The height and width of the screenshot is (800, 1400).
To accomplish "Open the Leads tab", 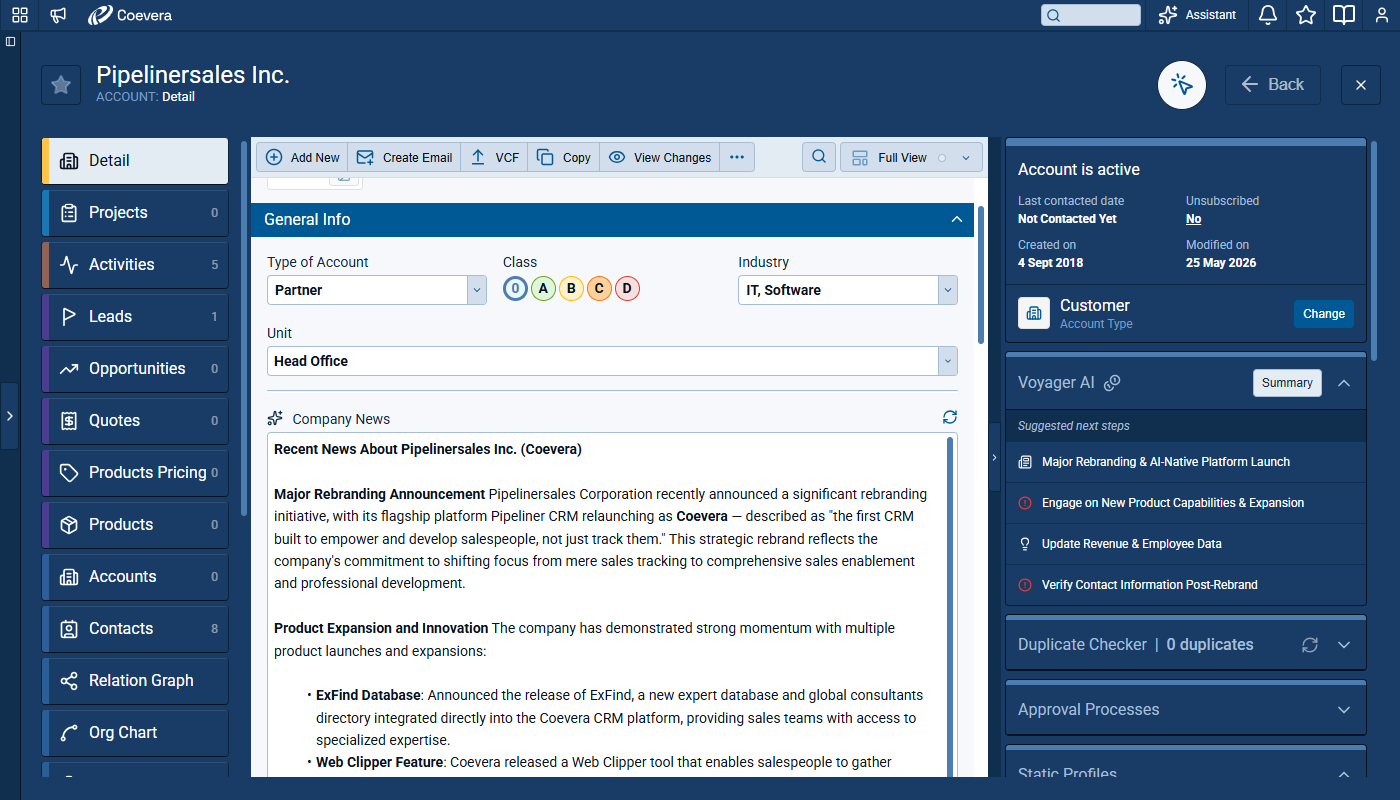I will 135,317.
